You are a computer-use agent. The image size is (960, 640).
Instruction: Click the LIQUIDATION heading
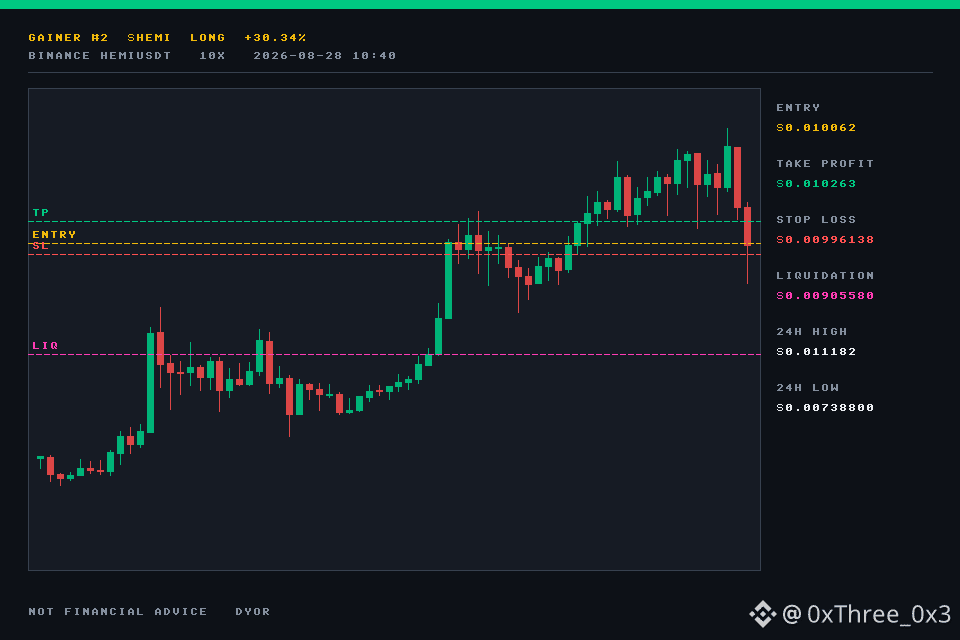[x=825, y=276]
